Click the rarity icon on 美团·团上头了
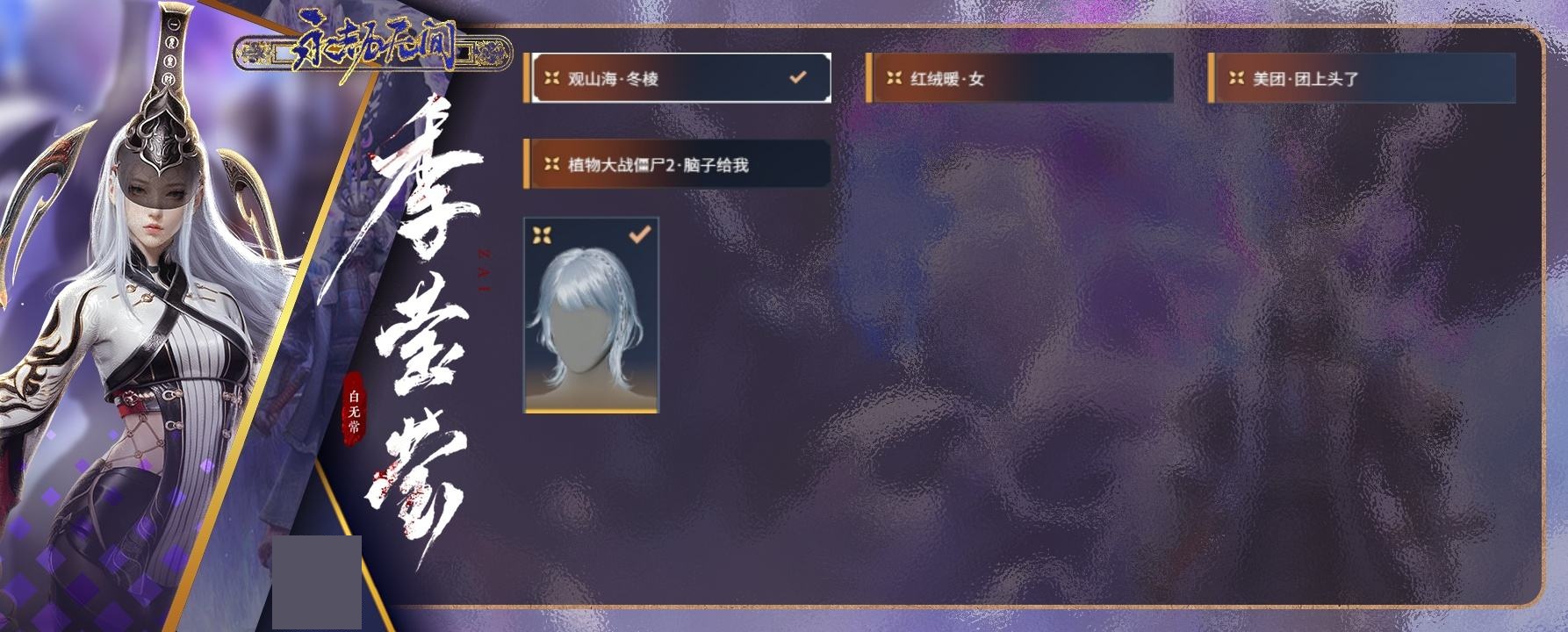This screenshot has height=632, width=1568. 1236,78
